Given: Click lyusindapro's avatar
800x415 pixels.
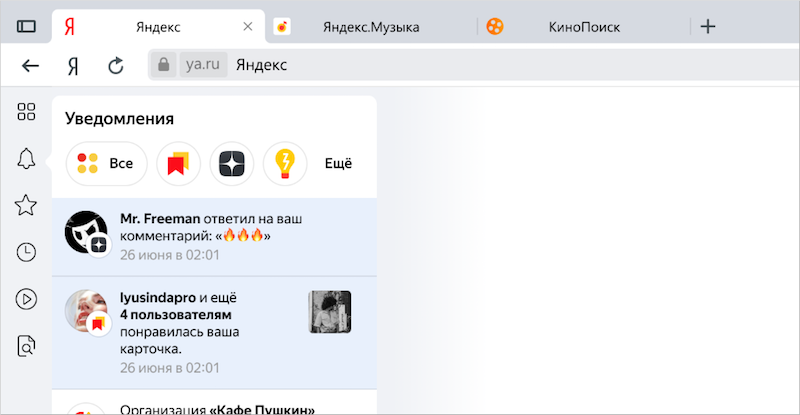Looking at the screenshot, I should coord(86,311).
